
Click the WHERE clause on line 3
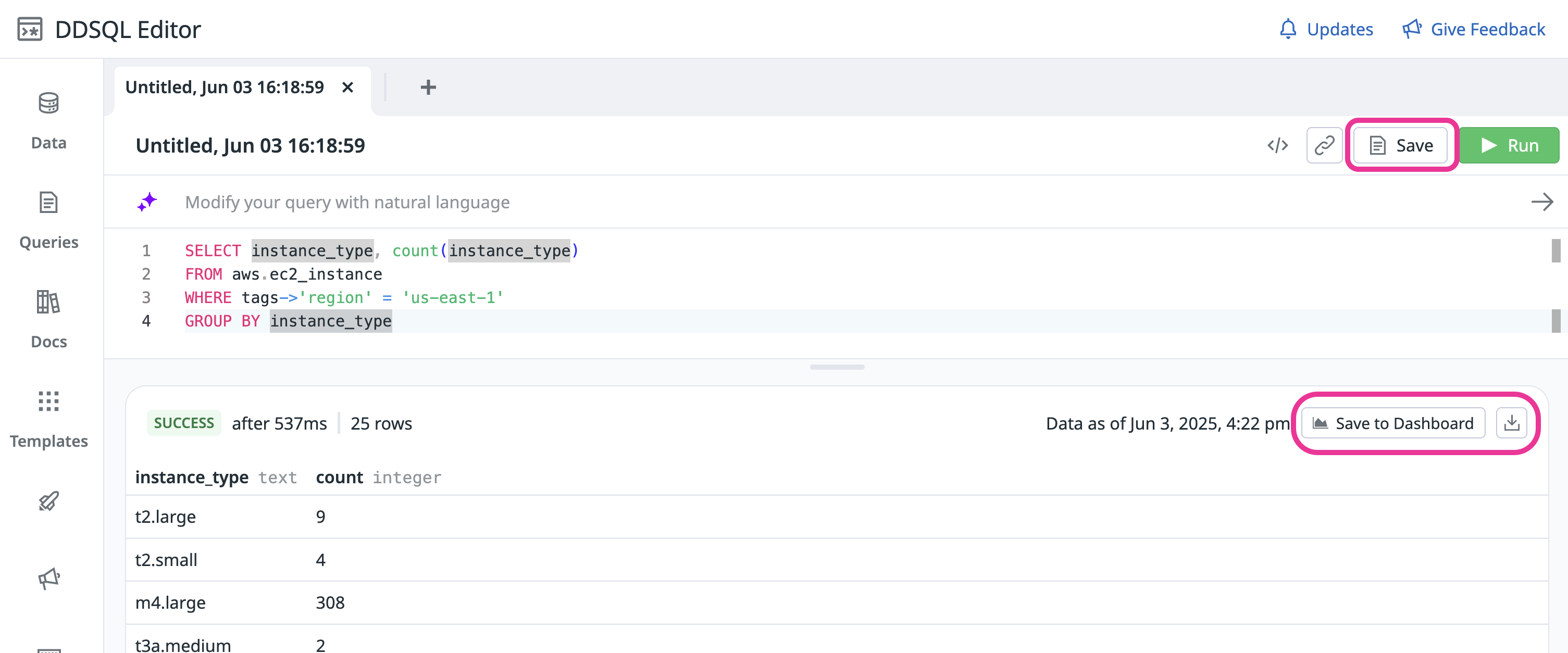[x=344, y=297]
